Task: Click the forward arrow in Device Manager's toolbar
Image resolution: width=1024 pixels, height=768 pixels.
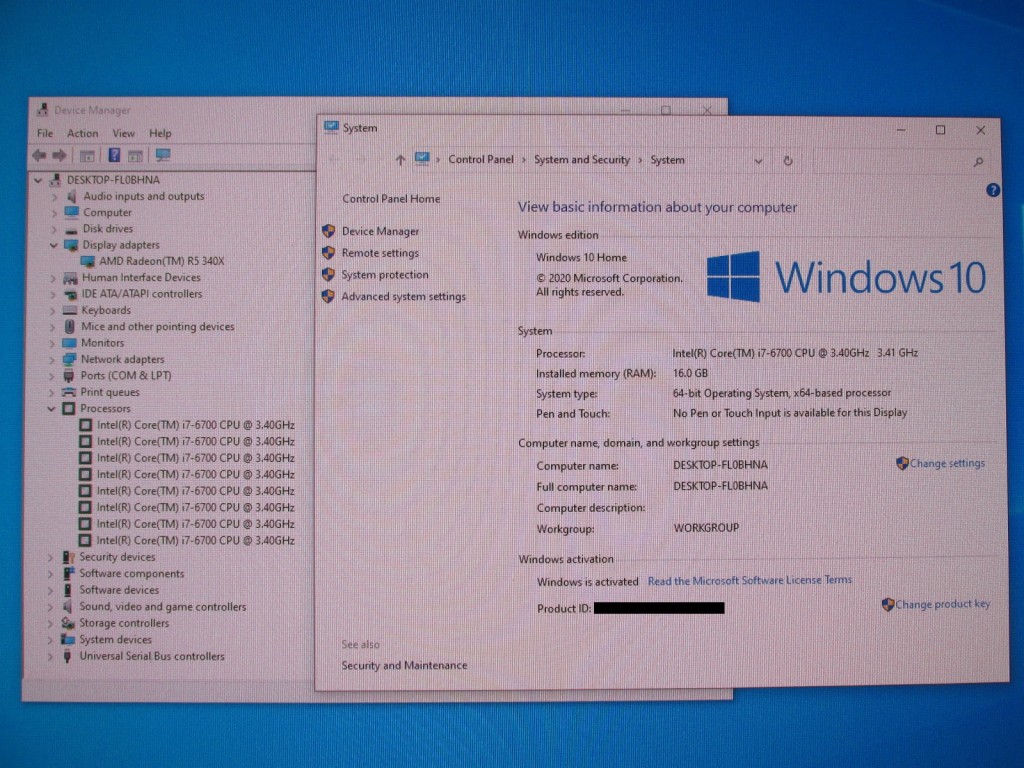Action: 59,155
